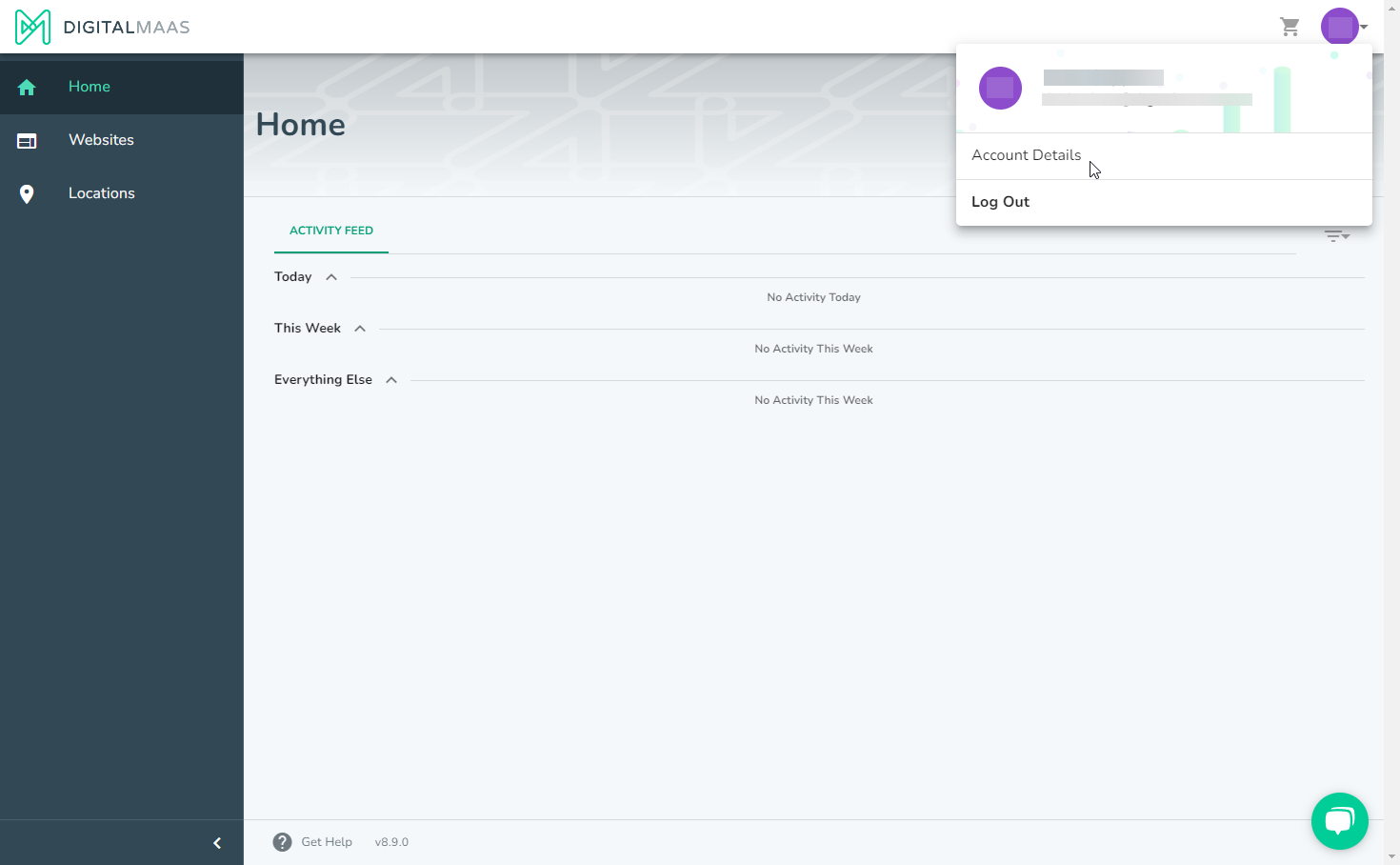Image resolution: width=1400 pixels, height=865 pixels.
Task: Open the Websites section via its label
Action: [x=101, y=140]
